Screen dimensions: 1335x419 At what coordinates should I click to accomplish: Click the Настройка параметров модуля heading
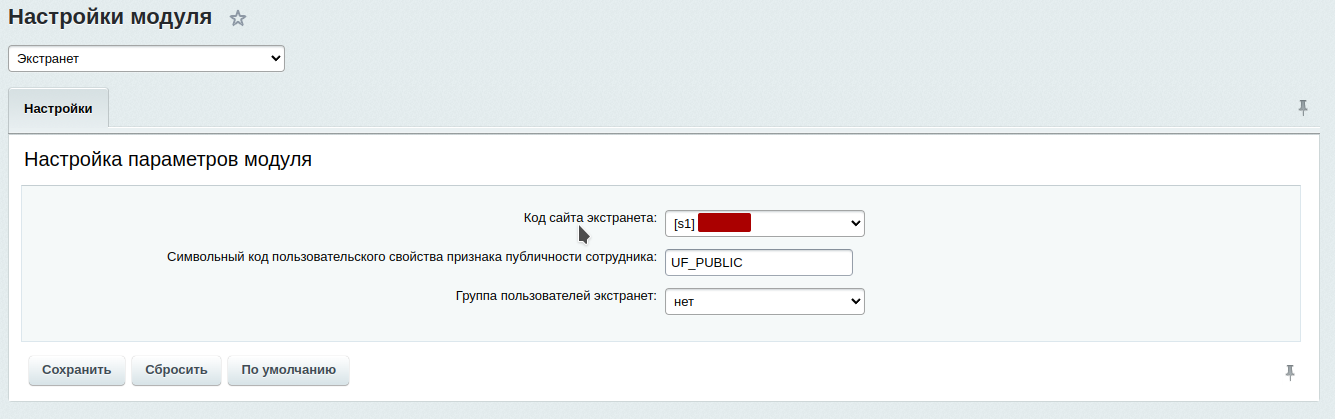pyautogui.click(x=168, y=159)
